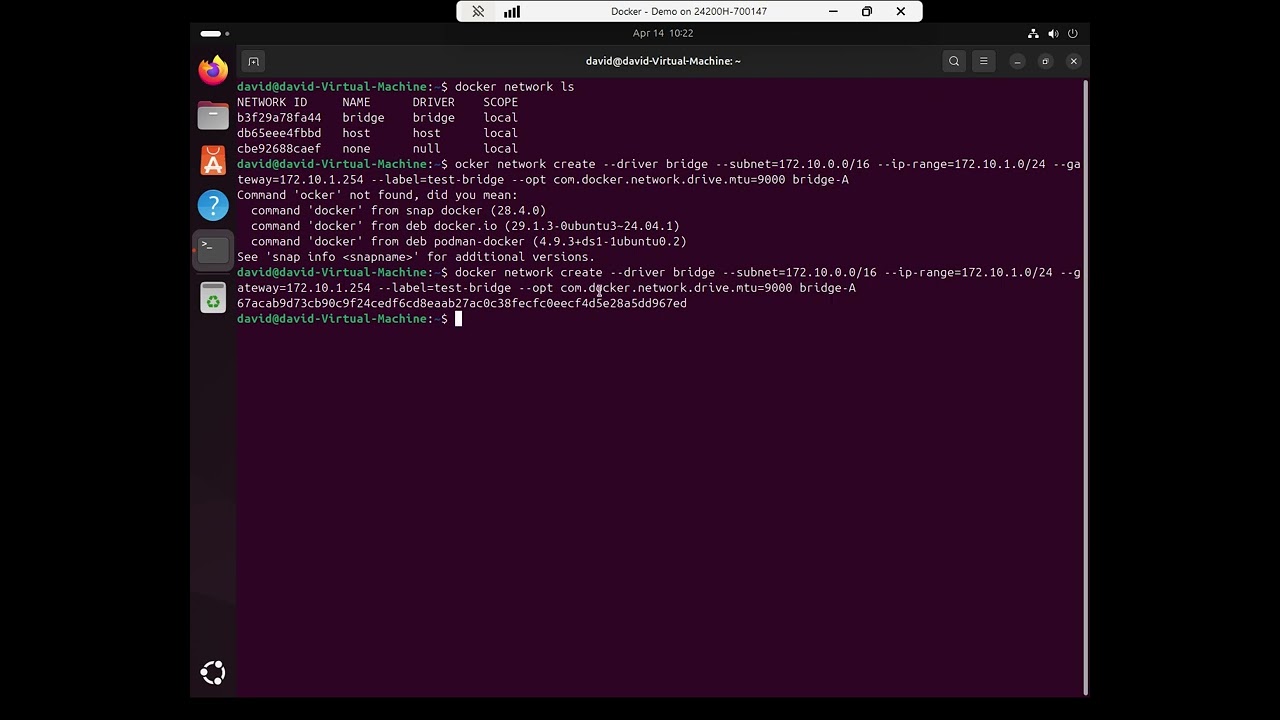Open the power icon in the system menu
This screenshot has width=1280, height=720.
tap(1073, 33)
